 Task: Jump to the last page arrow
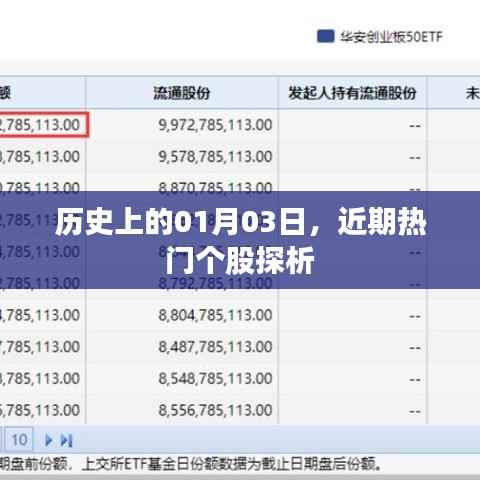tap(66, 440)
